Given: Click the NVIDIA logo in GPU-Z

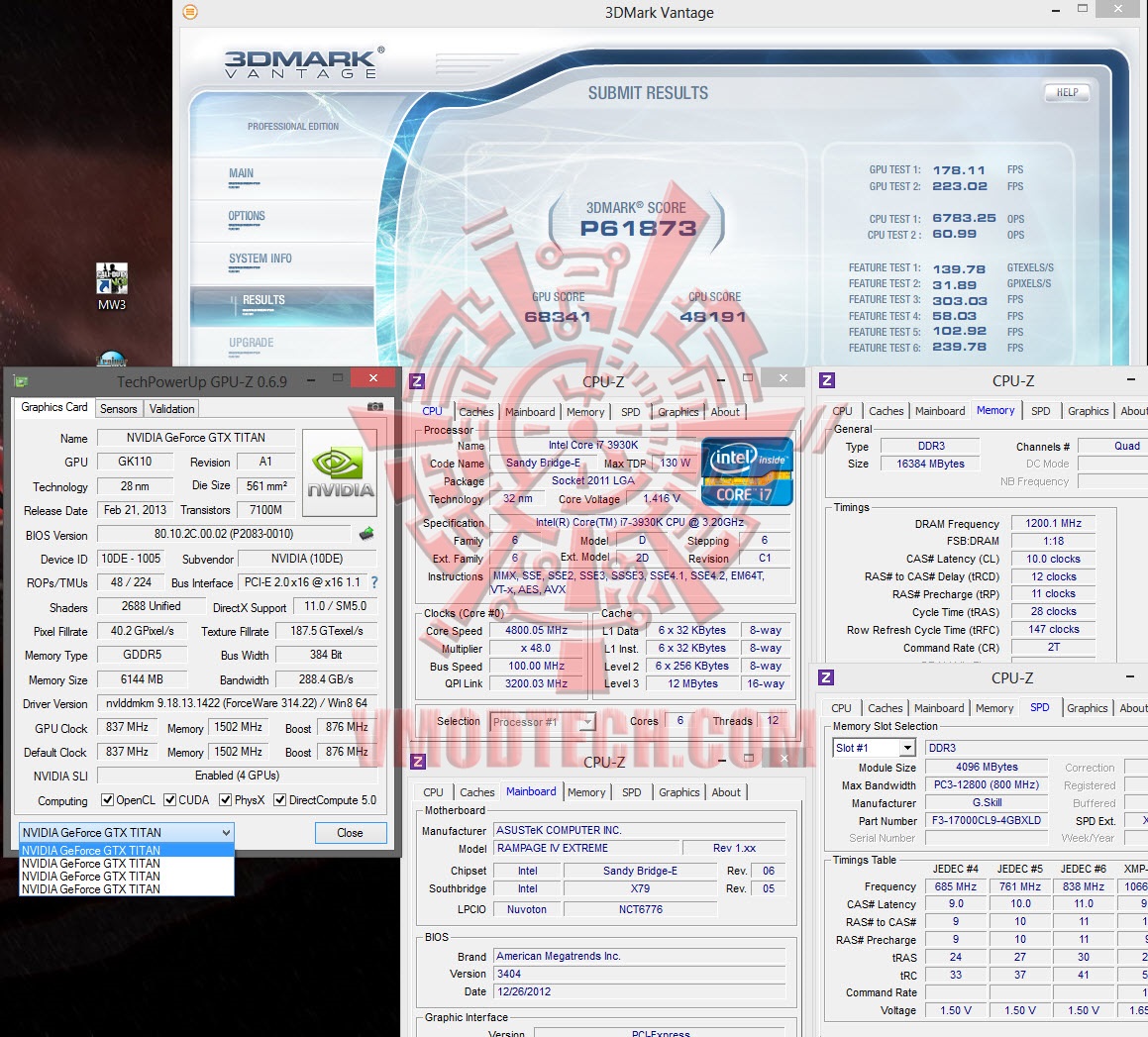Looking at the screenshot, I should click(340, 473).
